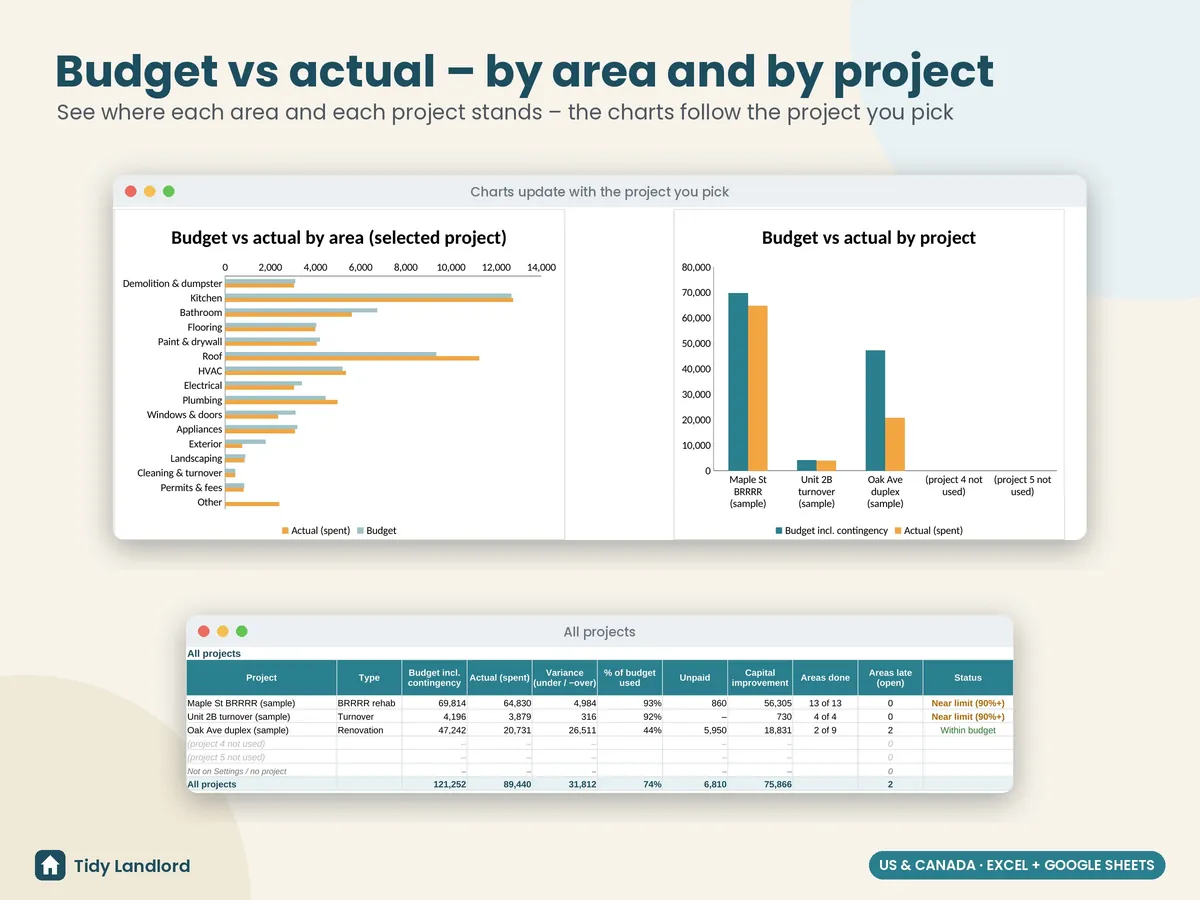Click the 'Unit 2B turnover (sample)' label under project chart
The image size is (1200, 900).
(817, 492)
